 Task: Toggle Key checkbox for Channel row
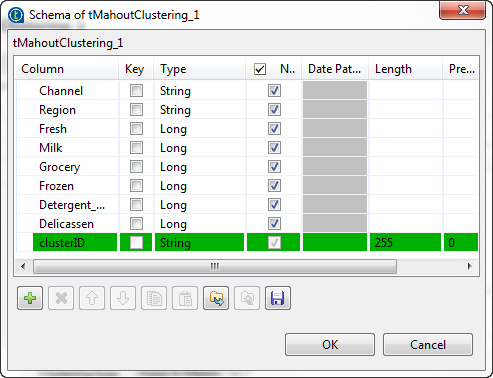[136, 91]
